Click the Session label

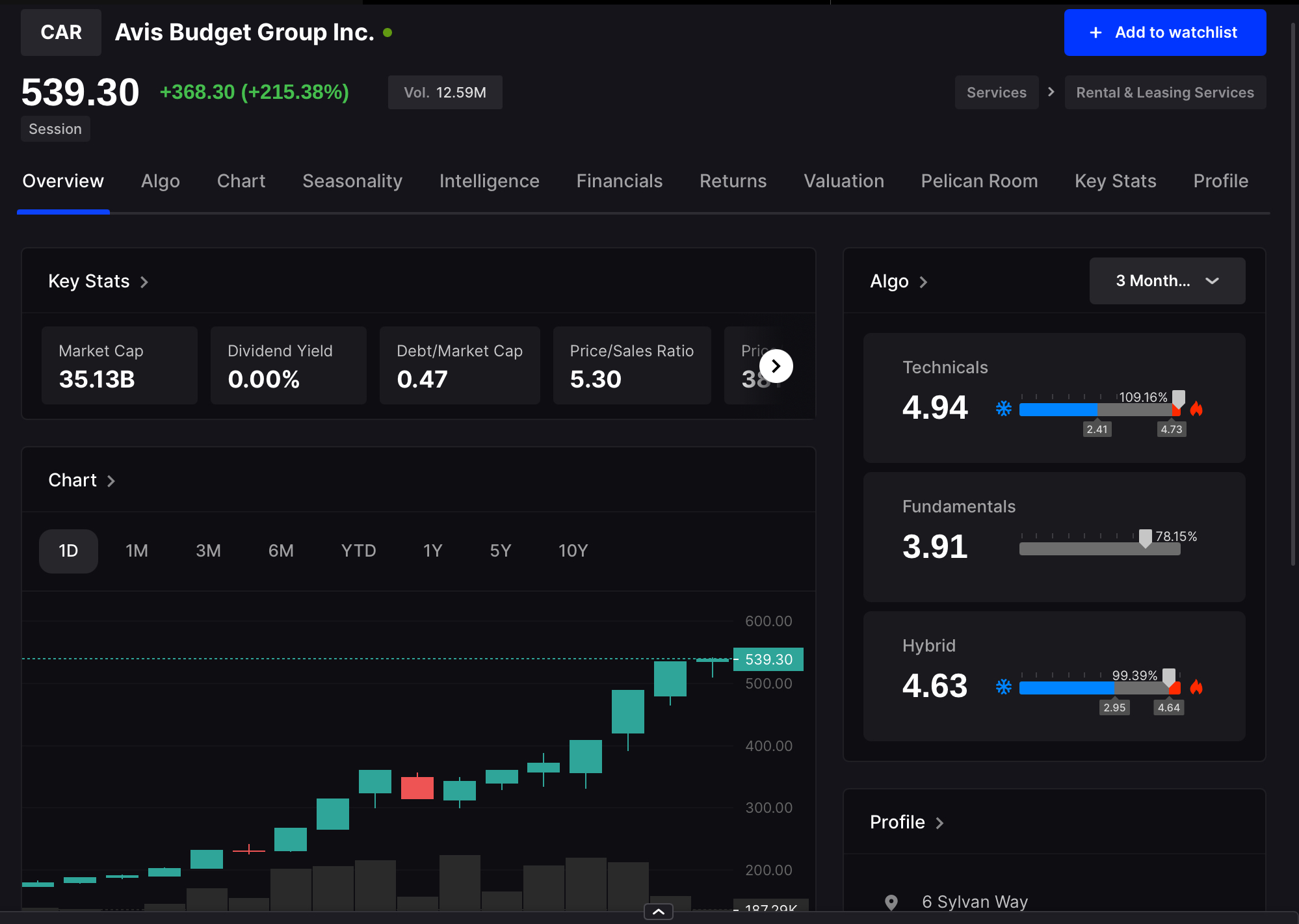[x=55, y=129]
